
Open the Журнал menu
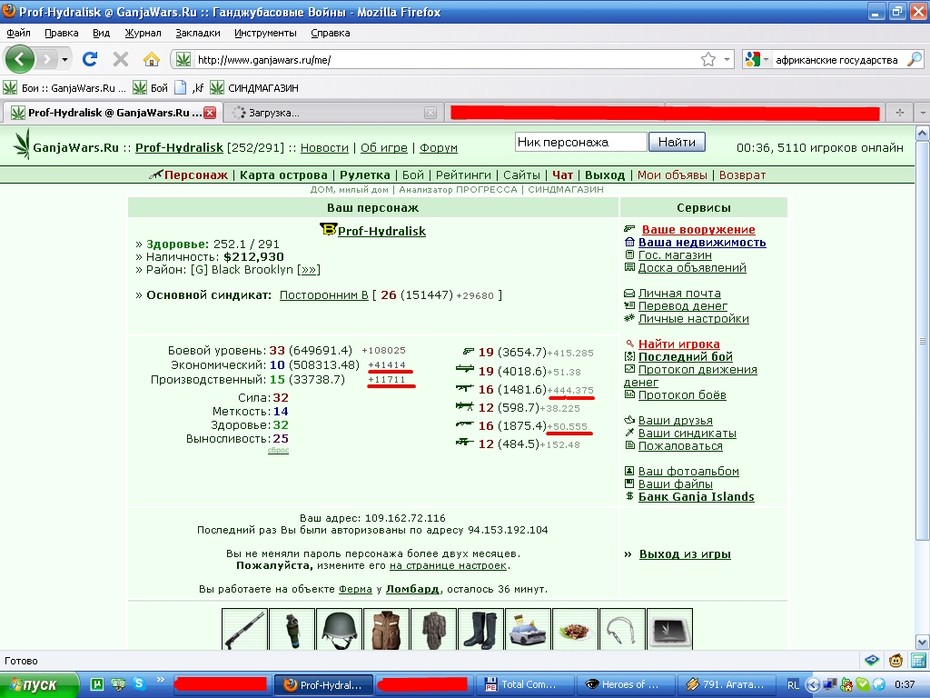click(142, 33)
